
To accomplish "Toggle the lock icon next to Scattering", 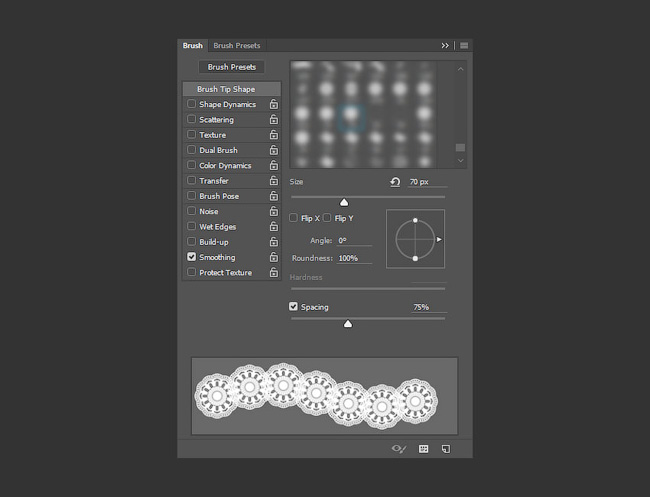I will pos(274,119).
